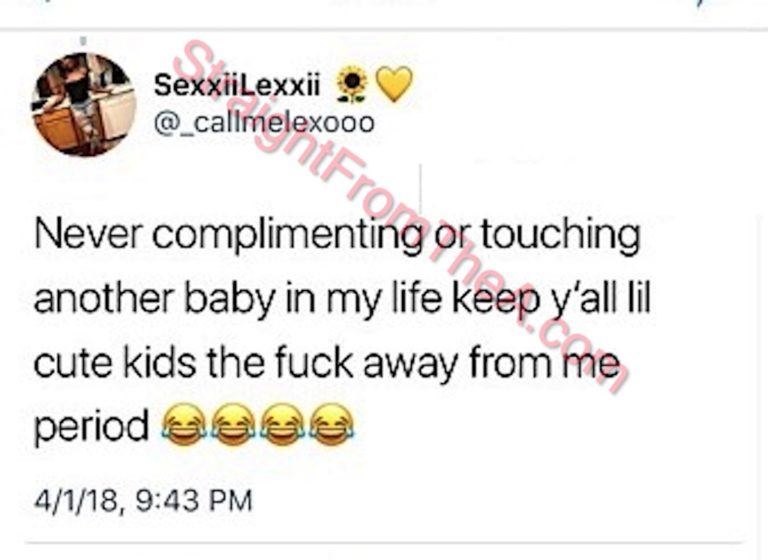Click the 4/1/18, 9:43 PM timestamp
This screenshot has height=560, width=768.
tap(143, 501)
